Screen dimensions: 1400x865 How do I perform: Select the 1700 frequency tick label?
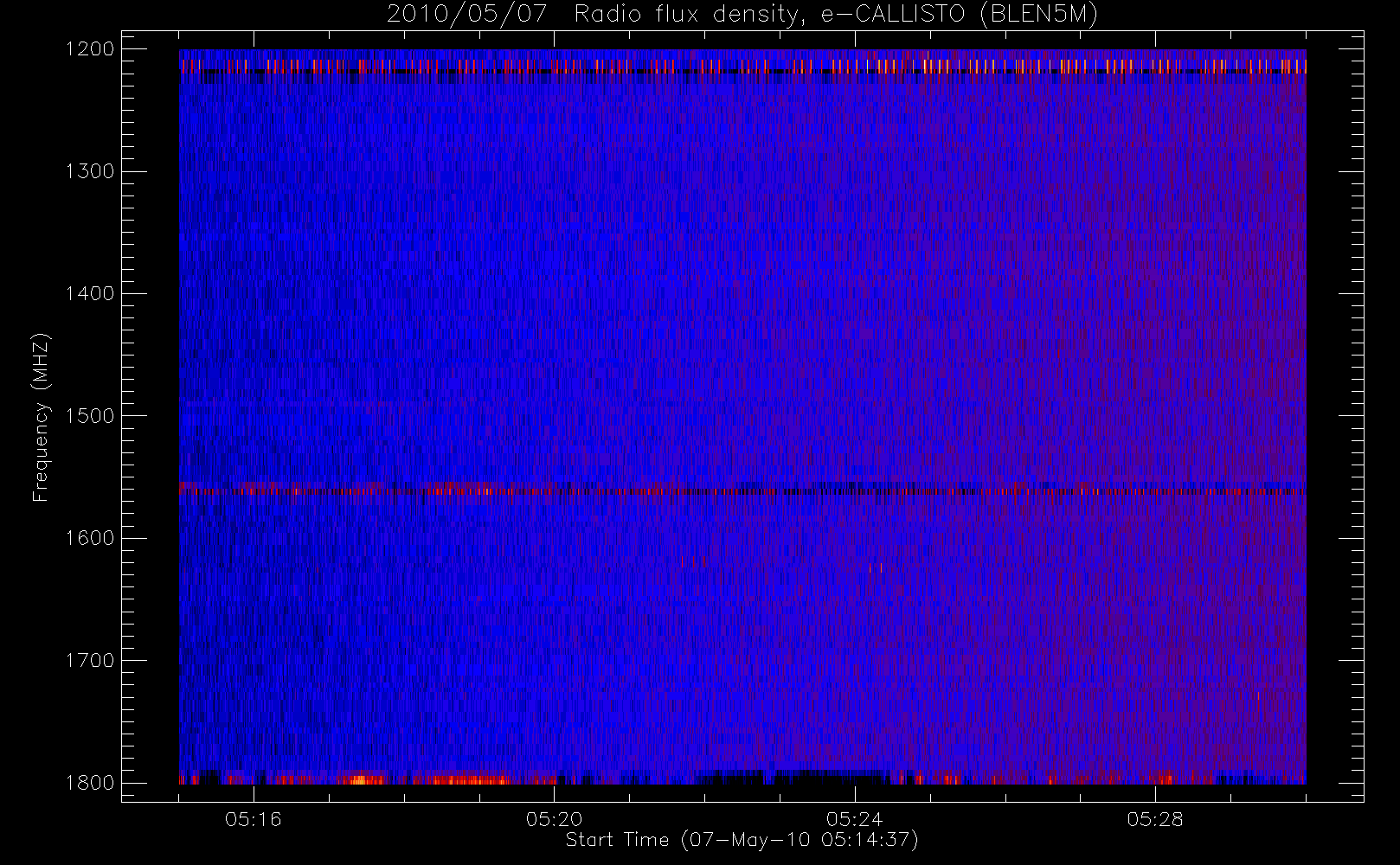90,661
